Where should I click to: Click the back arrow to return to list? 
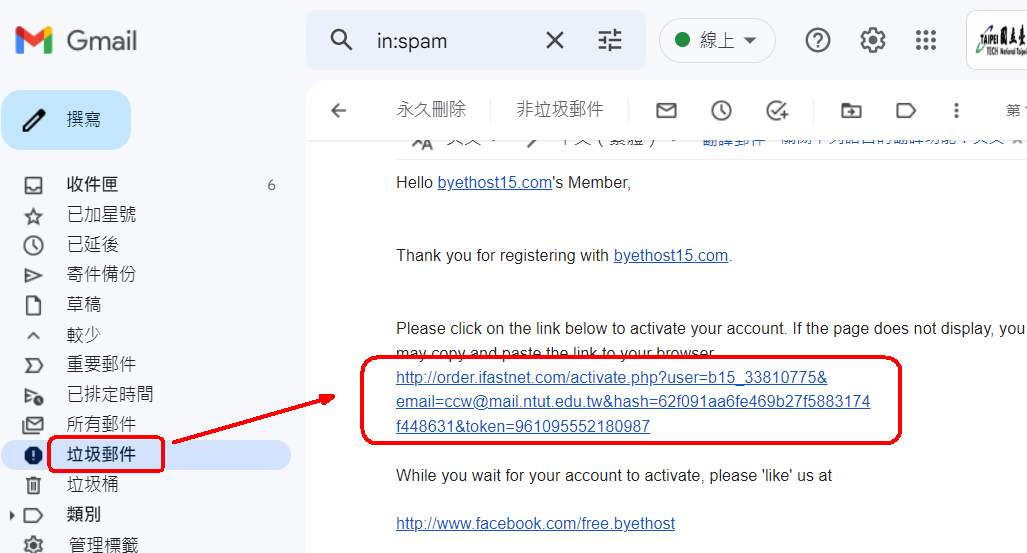tap(339, 111)
